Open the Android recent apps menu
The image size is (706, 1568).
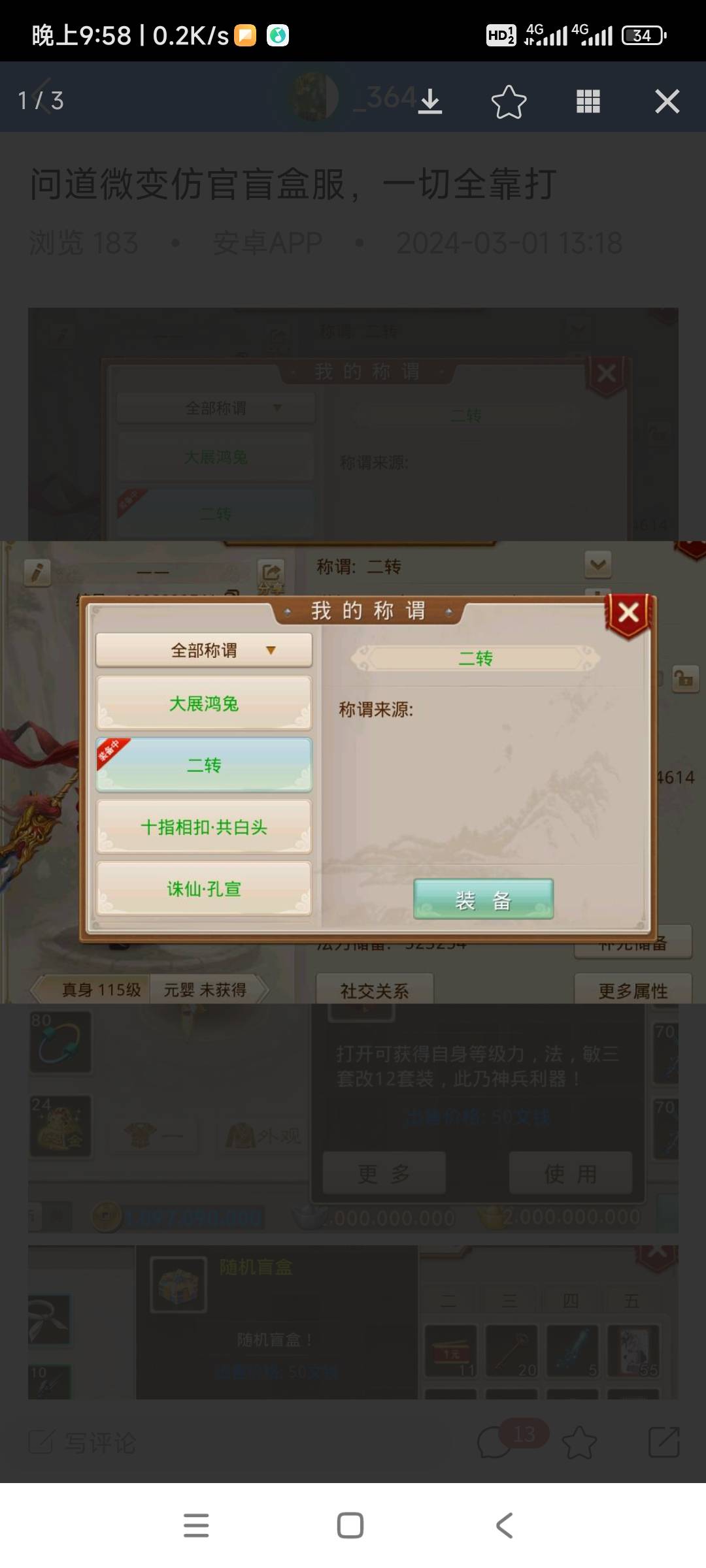[x=196, y=1526]
